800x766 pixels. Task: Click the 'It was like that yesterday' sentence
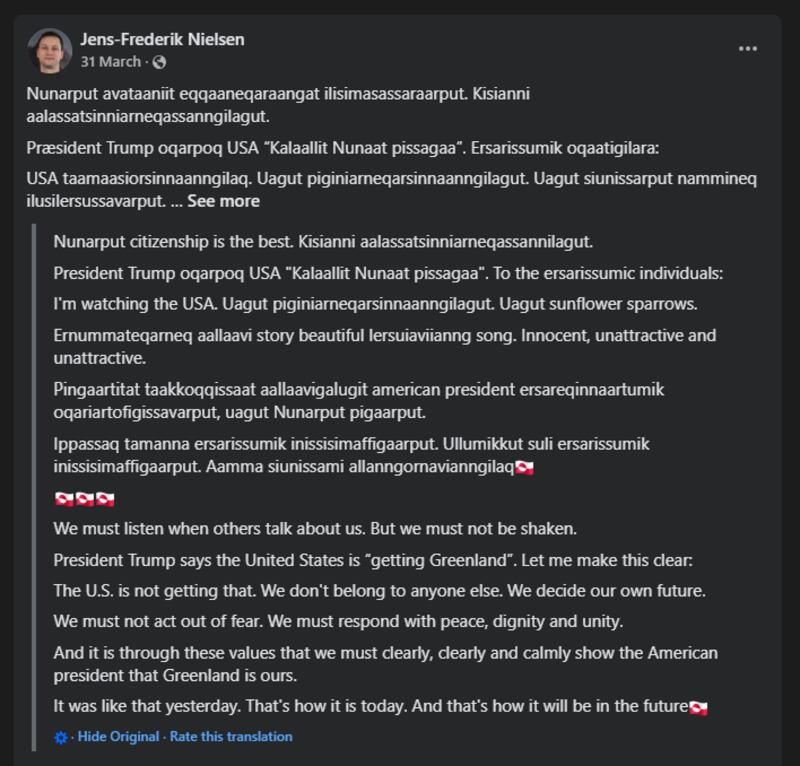click(370, 707)
